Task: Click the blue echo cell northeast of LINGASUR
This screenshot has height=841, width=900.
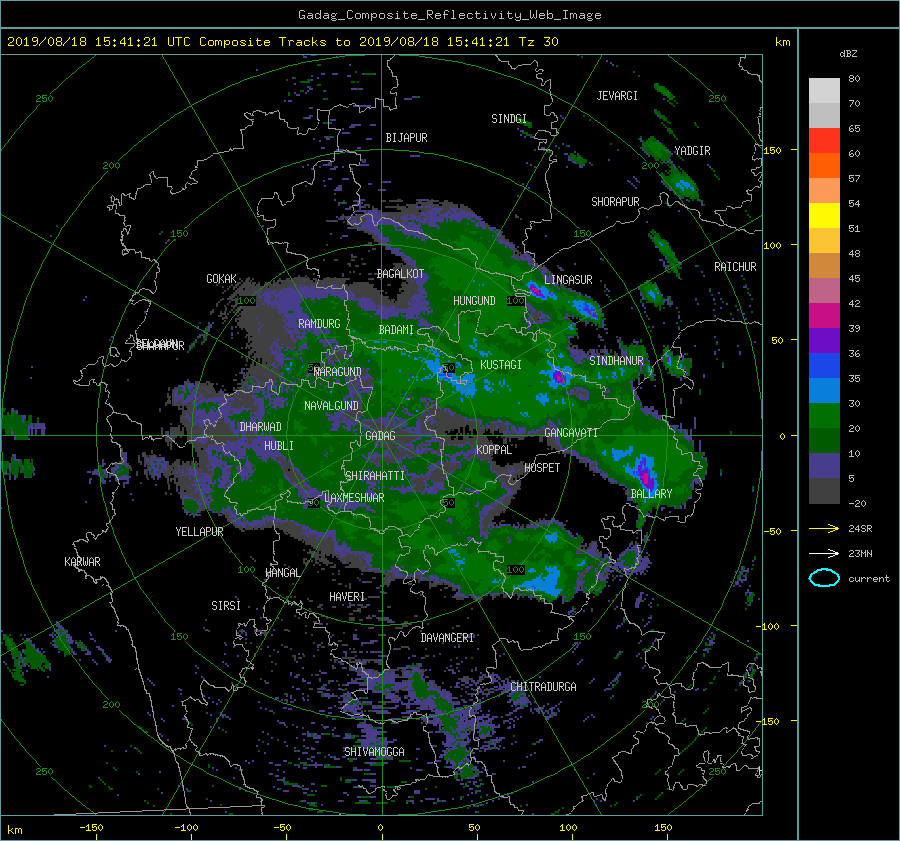Action: click(586, 310)
